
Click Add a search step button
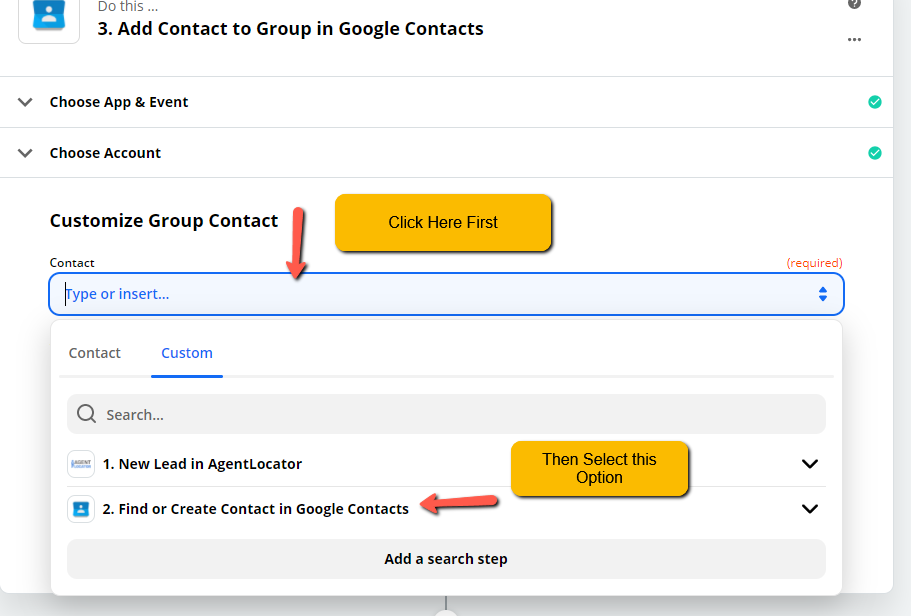coord(446,559)
